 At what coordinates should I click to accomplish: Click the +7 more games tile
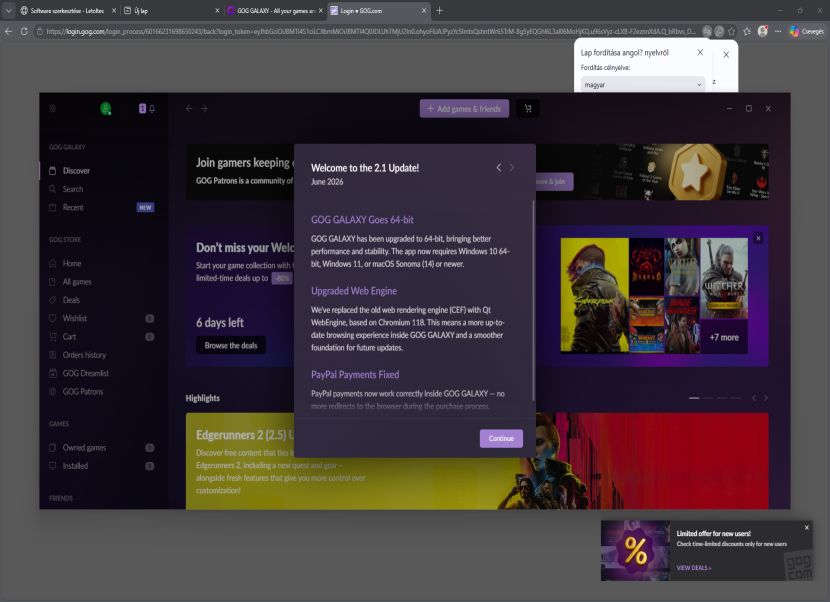click(x=724, y=337)
